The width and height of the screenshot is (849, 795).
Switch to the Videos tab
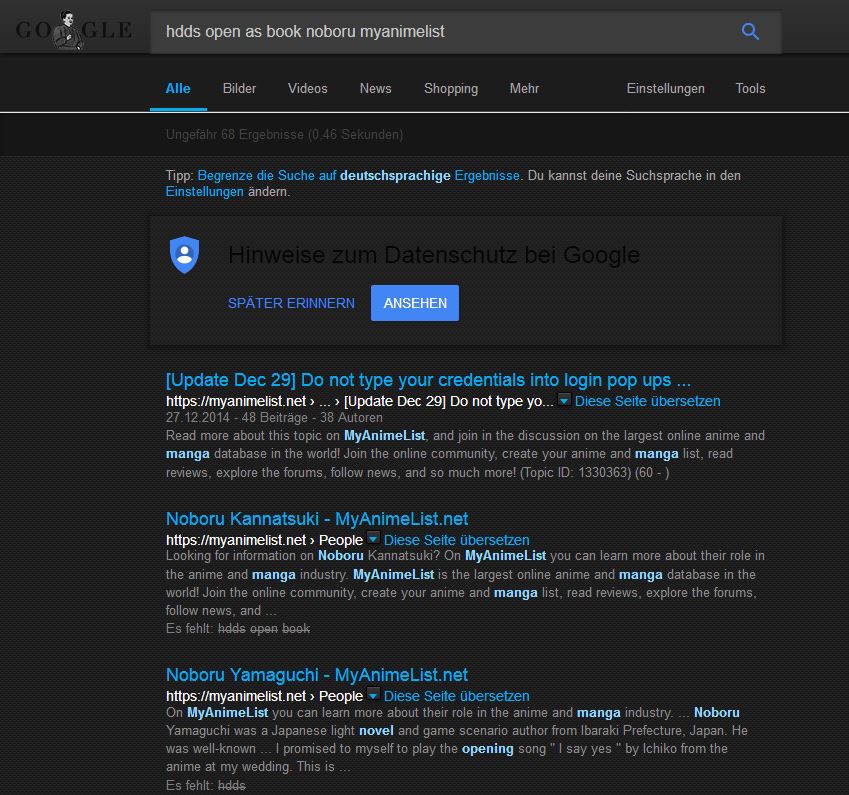point(307,88)
